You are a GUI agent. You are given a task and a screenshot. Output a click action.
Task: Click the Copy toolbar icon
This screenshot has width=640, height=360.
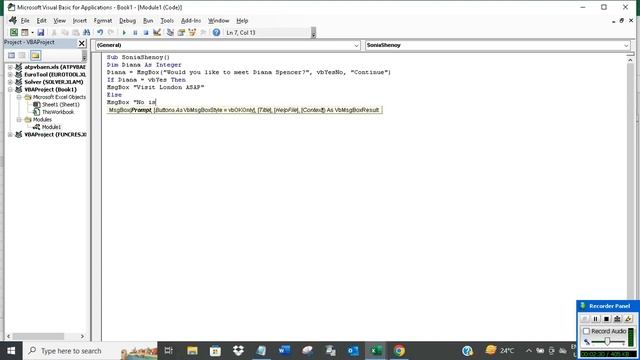64,32
